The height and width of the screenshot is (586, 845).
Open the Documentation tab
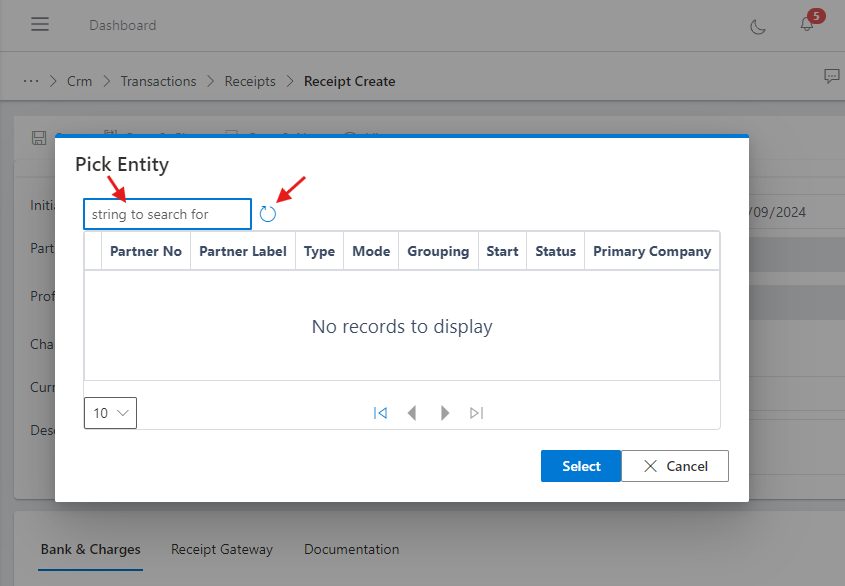coord(351,549)
